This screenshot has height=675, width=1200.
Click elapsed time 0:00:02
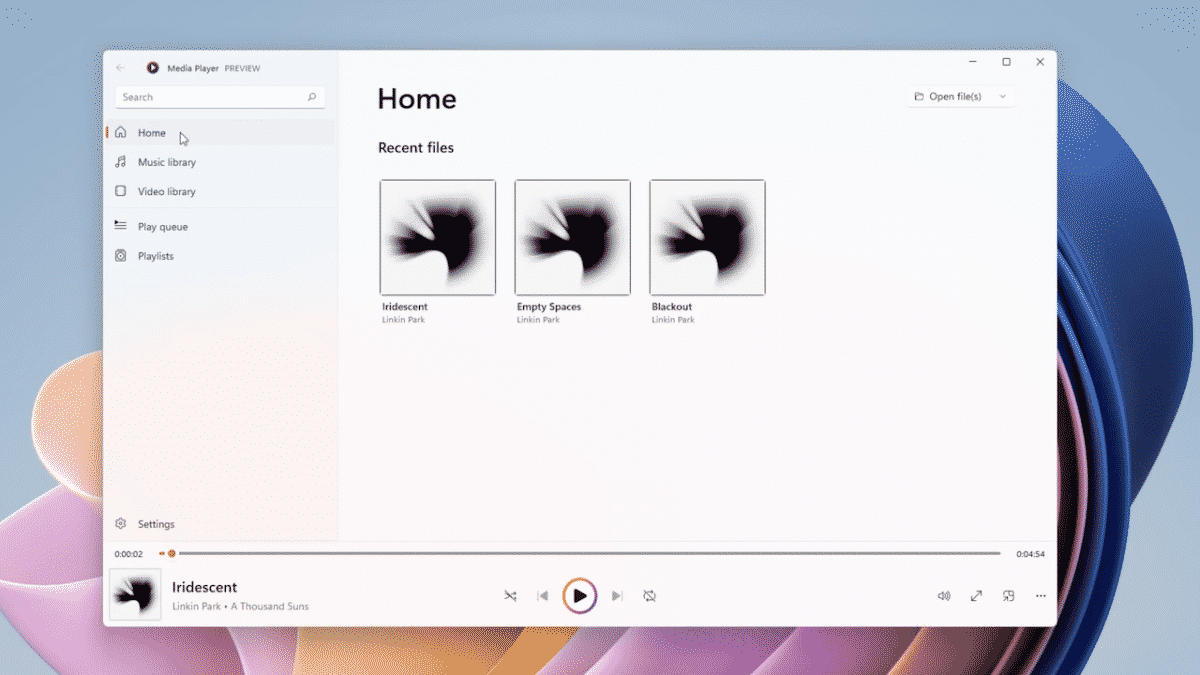pyautogui.click(x=129, y=554)
